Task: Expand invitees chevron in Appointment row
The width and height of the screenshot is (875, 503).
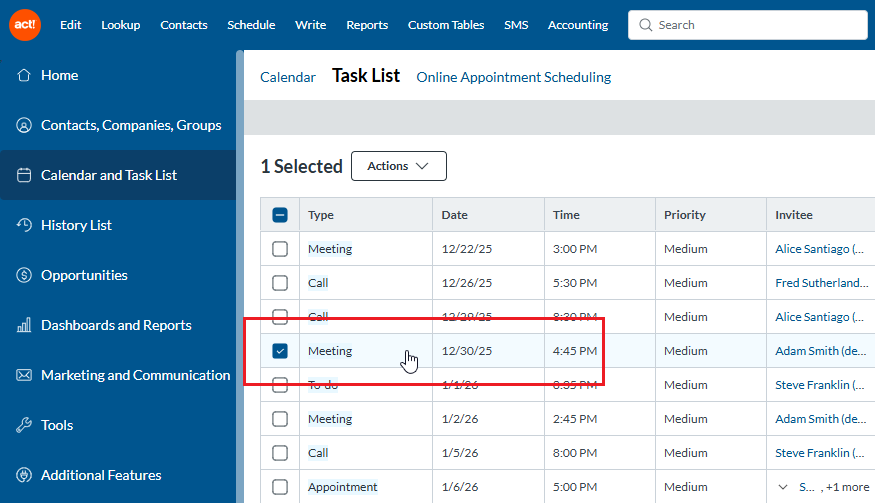Action: click(783, 487)
